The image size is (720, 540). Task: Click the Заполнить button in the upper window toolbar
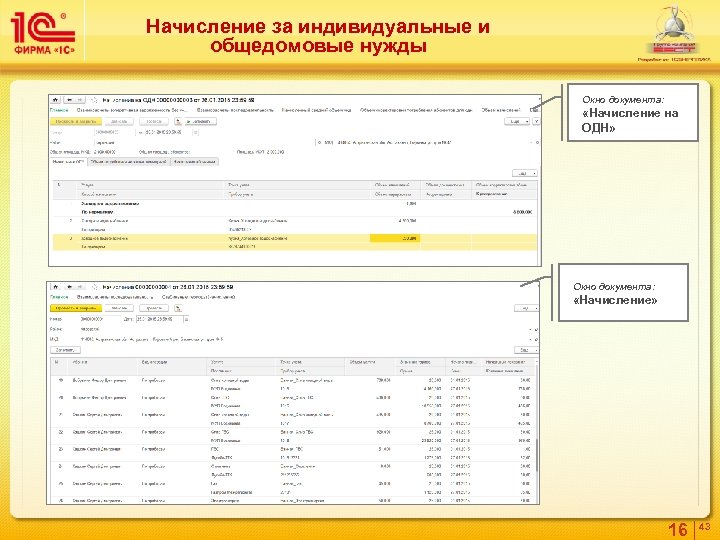tap(200, 121)
